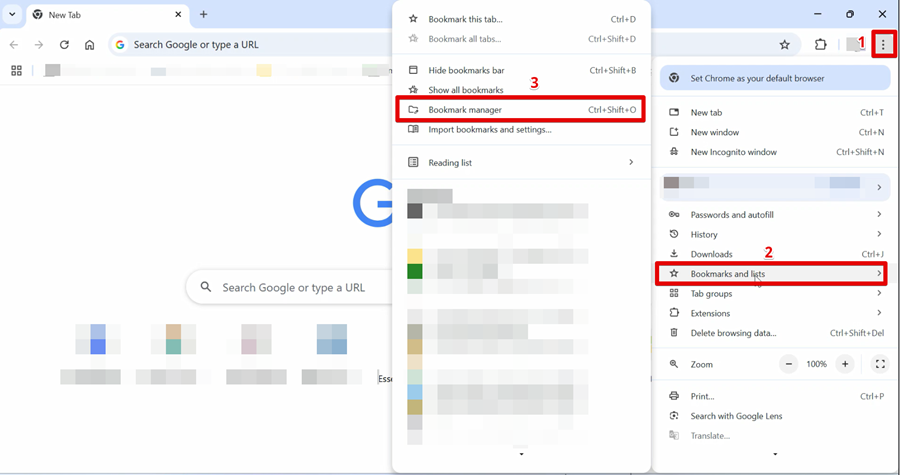Go to home page via Home icon
900x475 pixels.
(90, 45)
